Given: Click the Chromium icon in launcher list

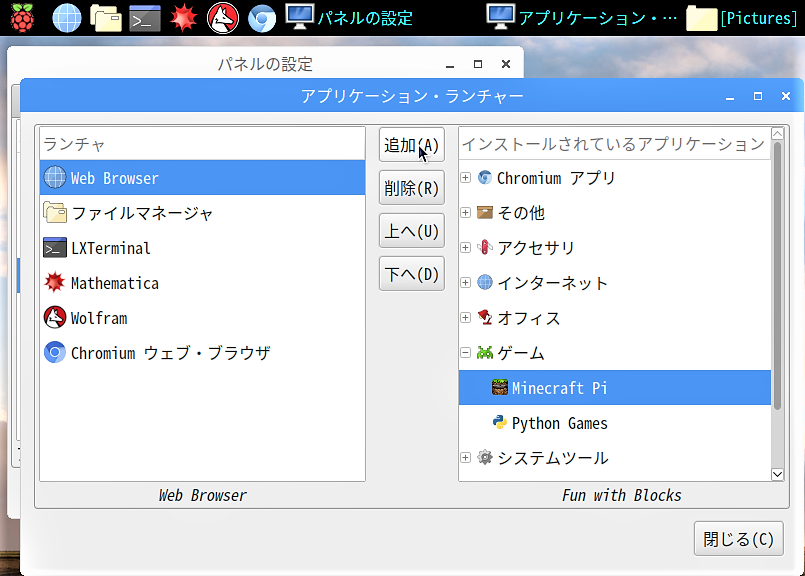Looking at the screenshot, I should pos(55,352).
